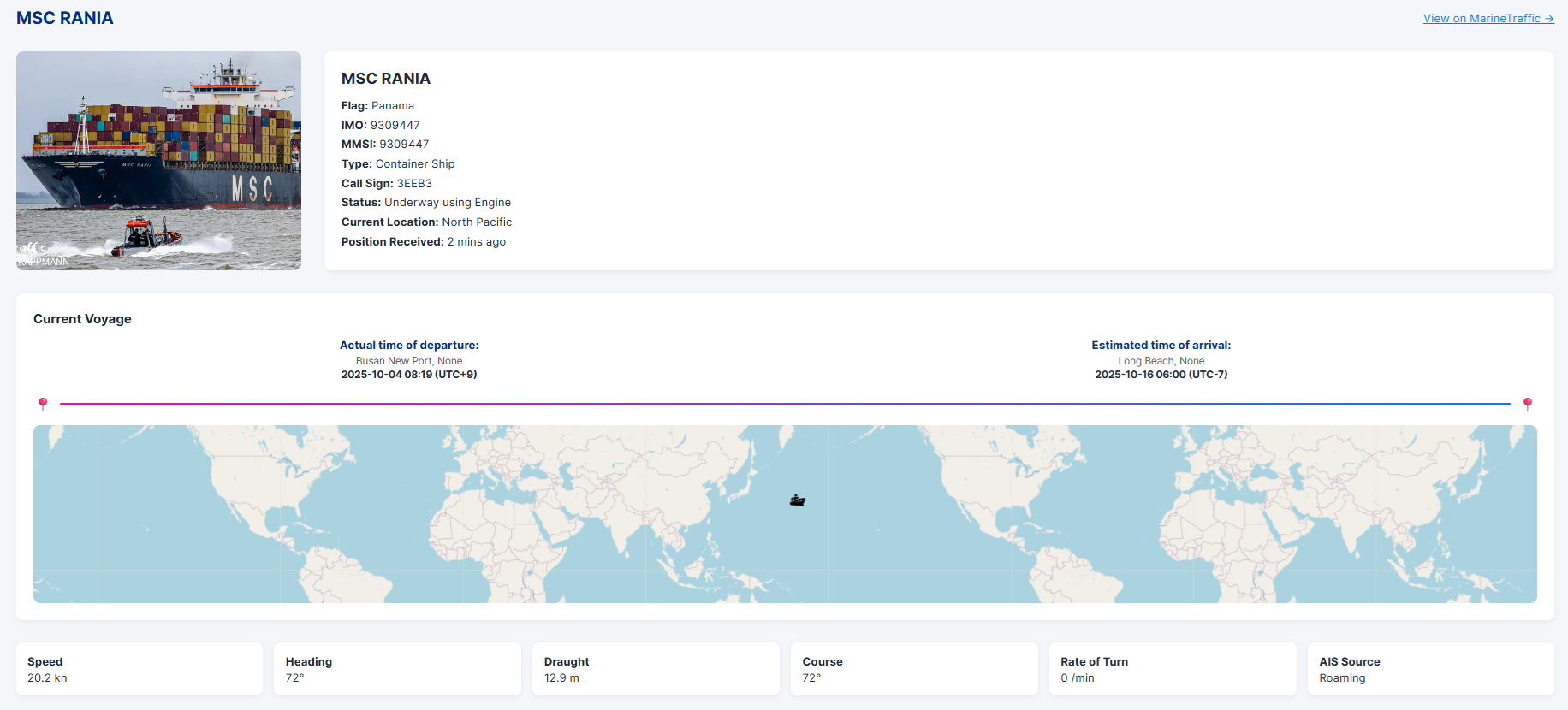Click the black ship icon on the map

click(x=797, y=500)
